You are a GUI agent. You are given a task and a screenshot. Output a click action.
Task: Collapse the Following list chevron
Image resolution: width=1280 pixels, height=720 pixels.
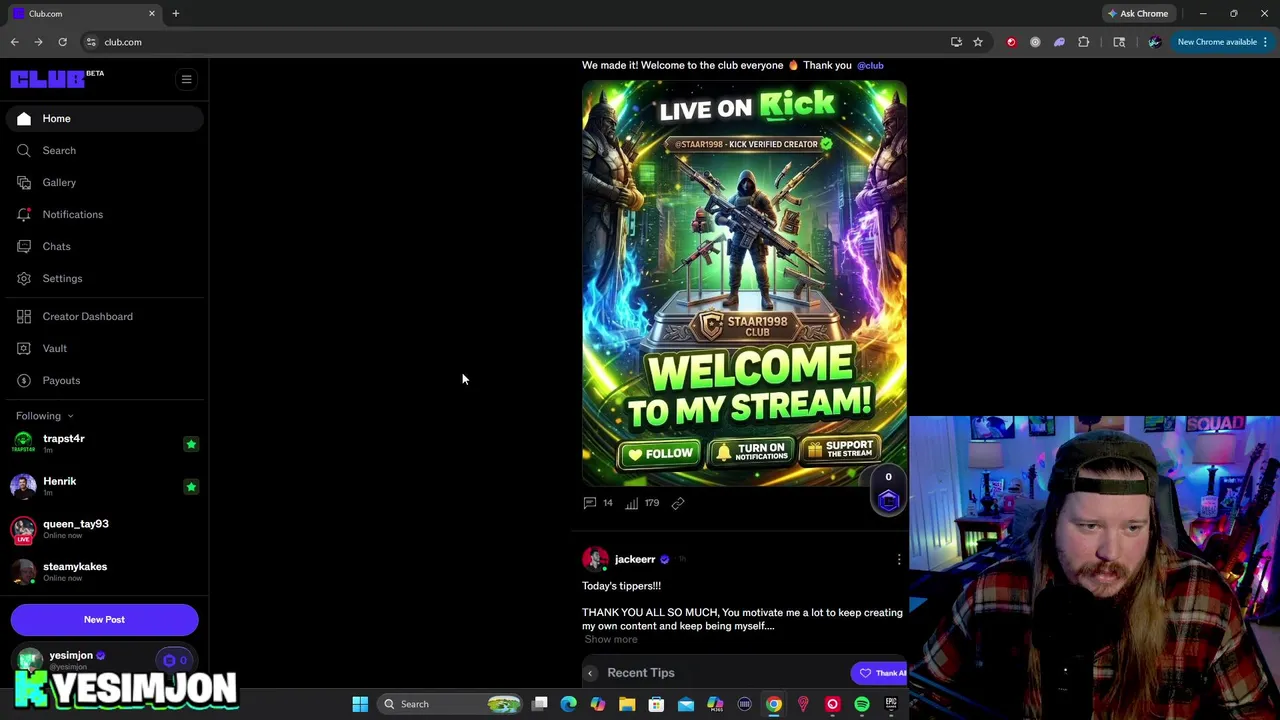70,416
